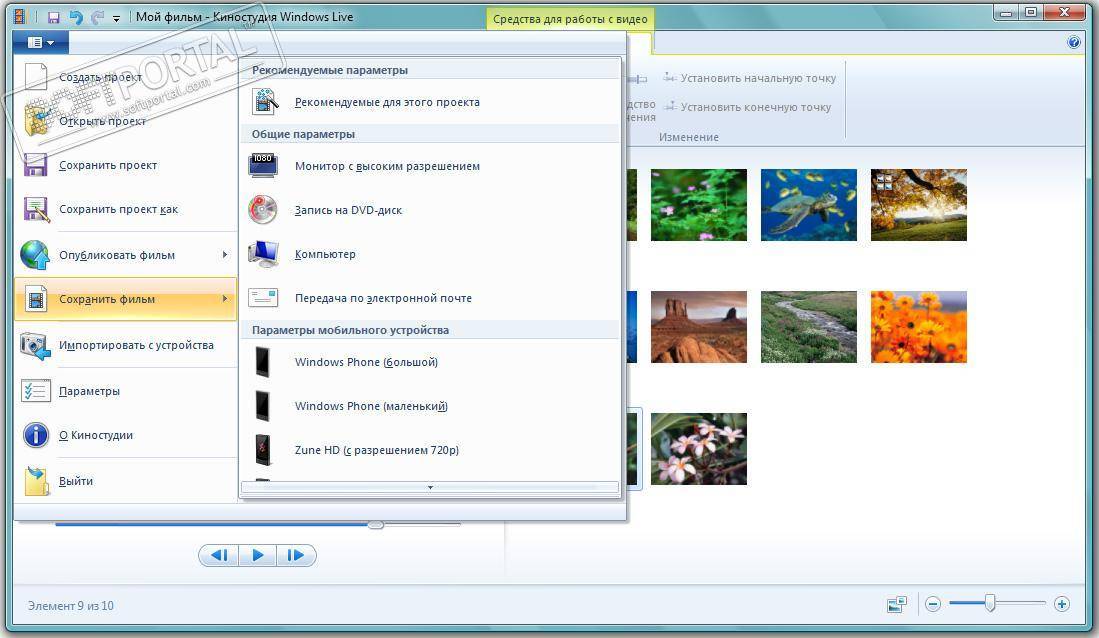Click the Import from device camera icon

(35, 346)
